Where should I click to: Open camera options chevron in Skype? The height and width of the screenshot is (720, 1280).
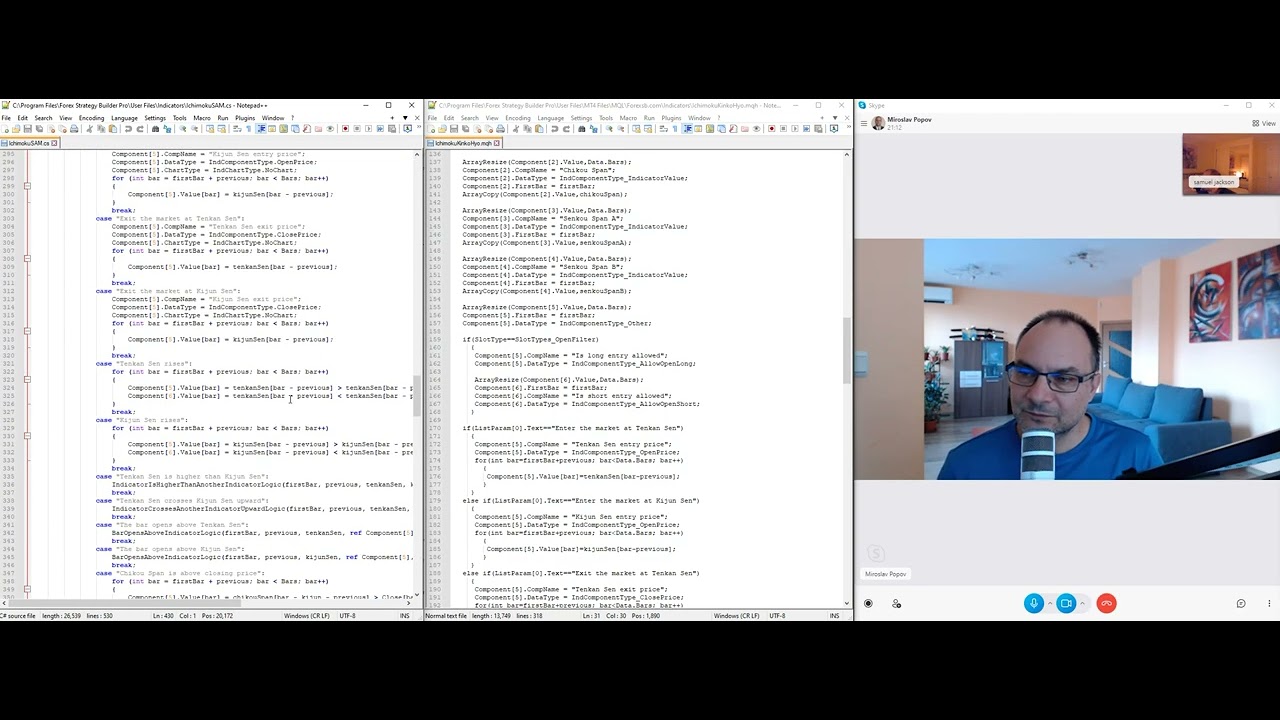click(1082, 603)
